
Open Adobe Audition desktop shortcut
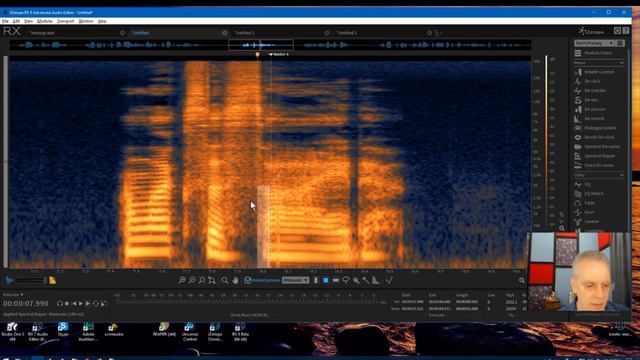pyautogui.click(x=88, y=331)
